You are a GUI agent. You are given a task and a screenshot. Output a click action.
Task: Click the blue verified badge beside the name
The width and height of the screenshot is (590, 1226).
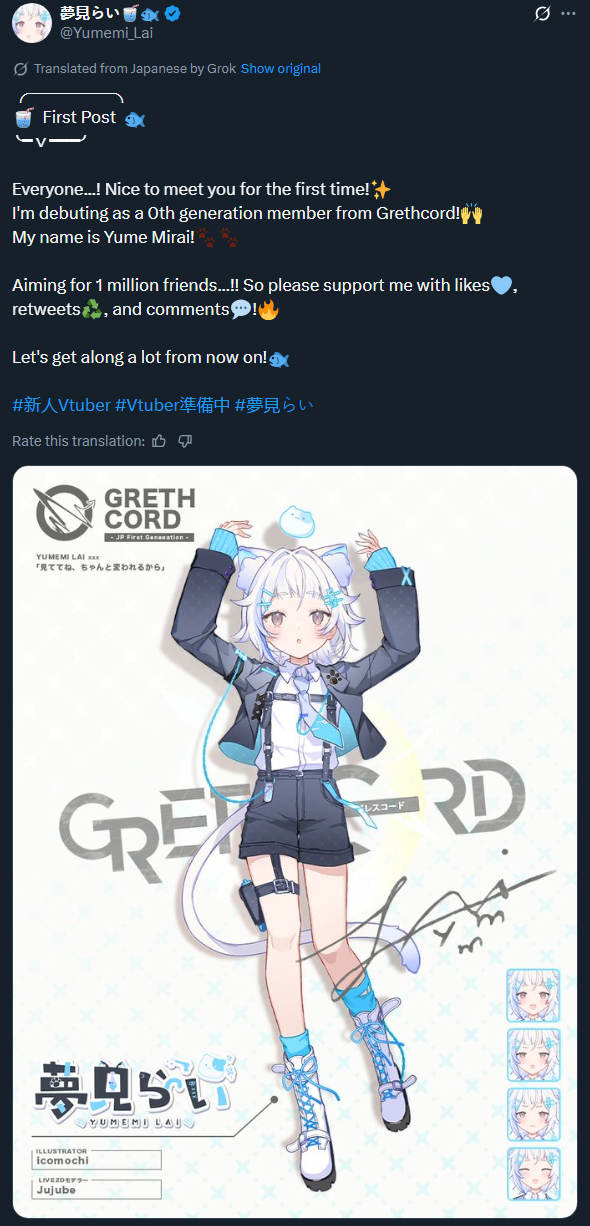click(172, 13)
